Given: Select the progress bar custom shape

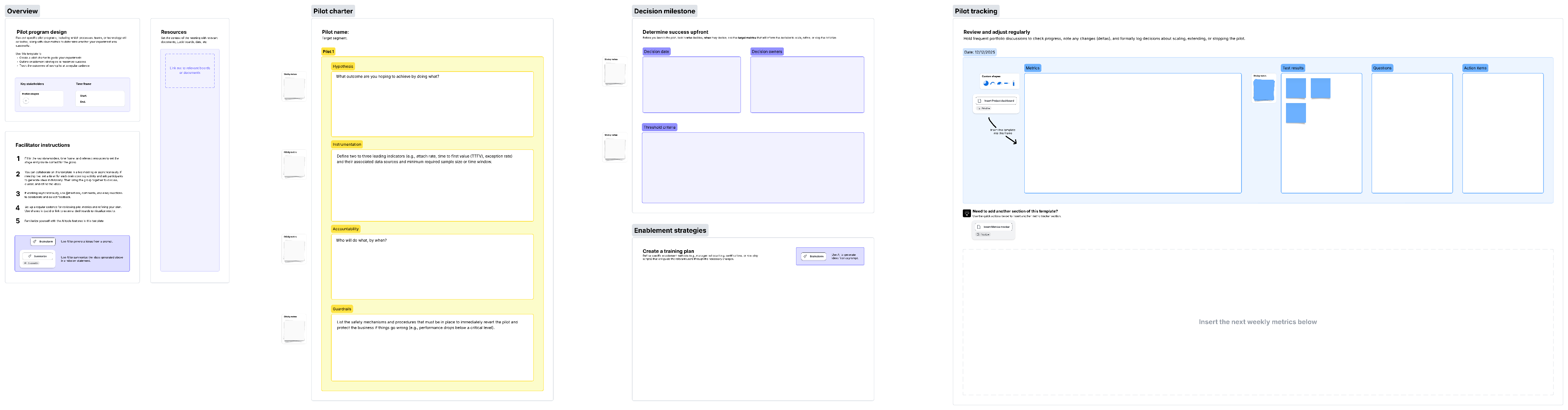Looking at the screenshot, I should click(1007, 83).
